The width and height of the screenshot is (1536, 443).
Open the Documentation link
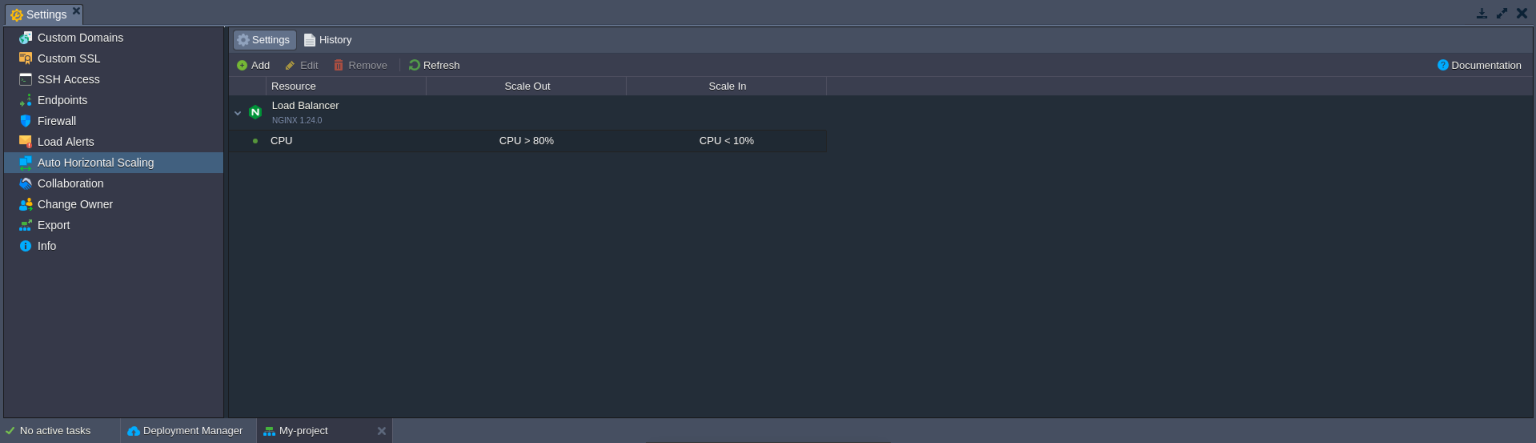(x=1479, y=65)
